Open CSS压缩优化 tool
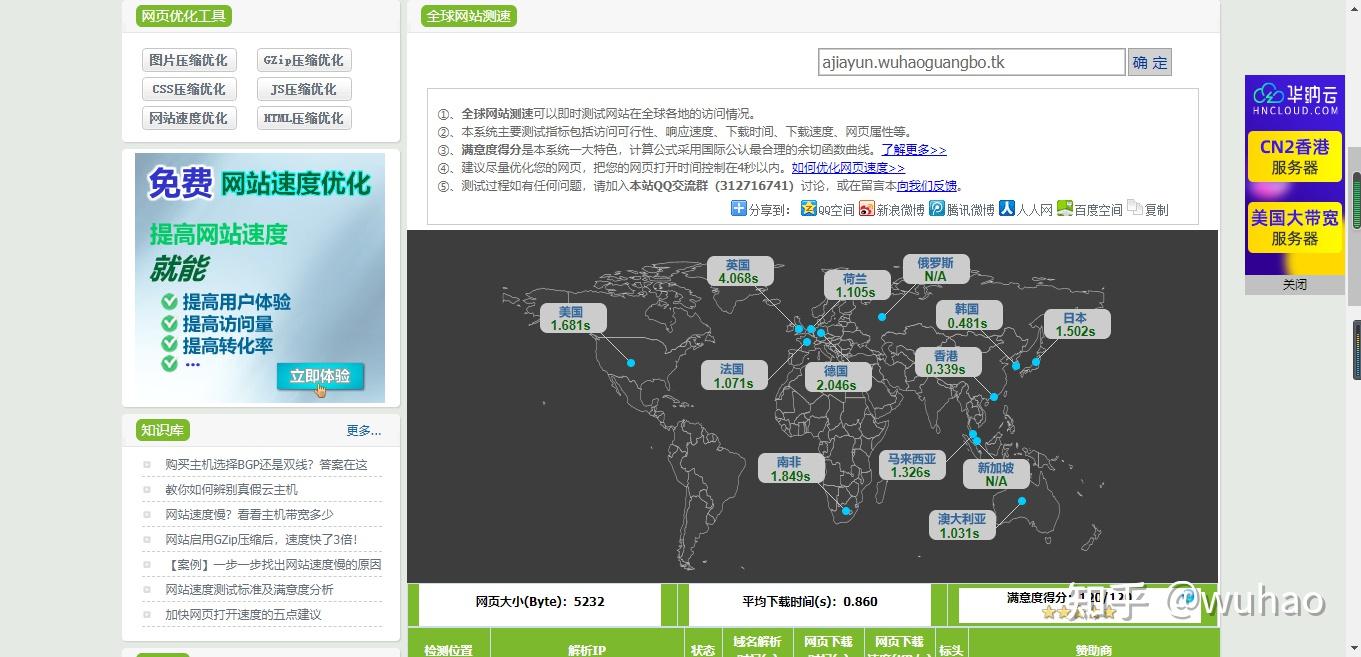Image resolution: width=1361 pixels, height=657 pixels. (189, 89)
